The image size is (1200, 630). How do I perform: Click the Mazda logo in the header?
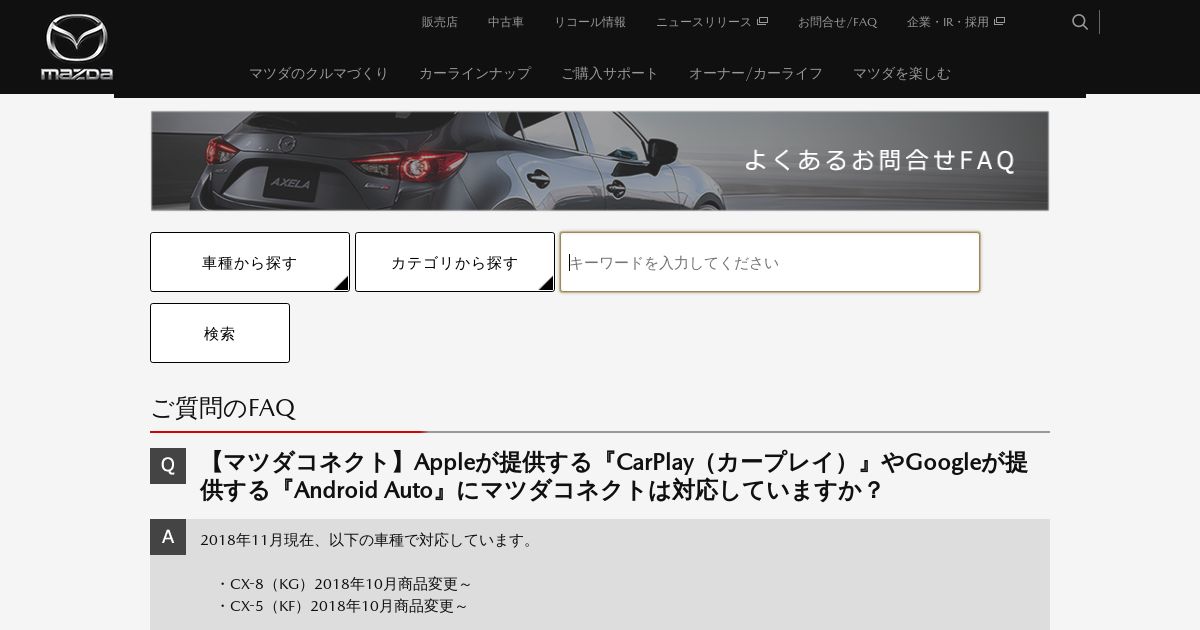77,47
